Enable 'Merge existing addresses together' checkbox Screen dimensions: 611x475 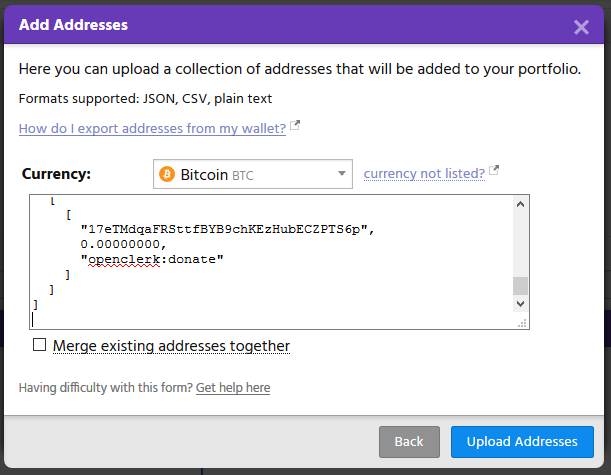click(x=40, y=345)
